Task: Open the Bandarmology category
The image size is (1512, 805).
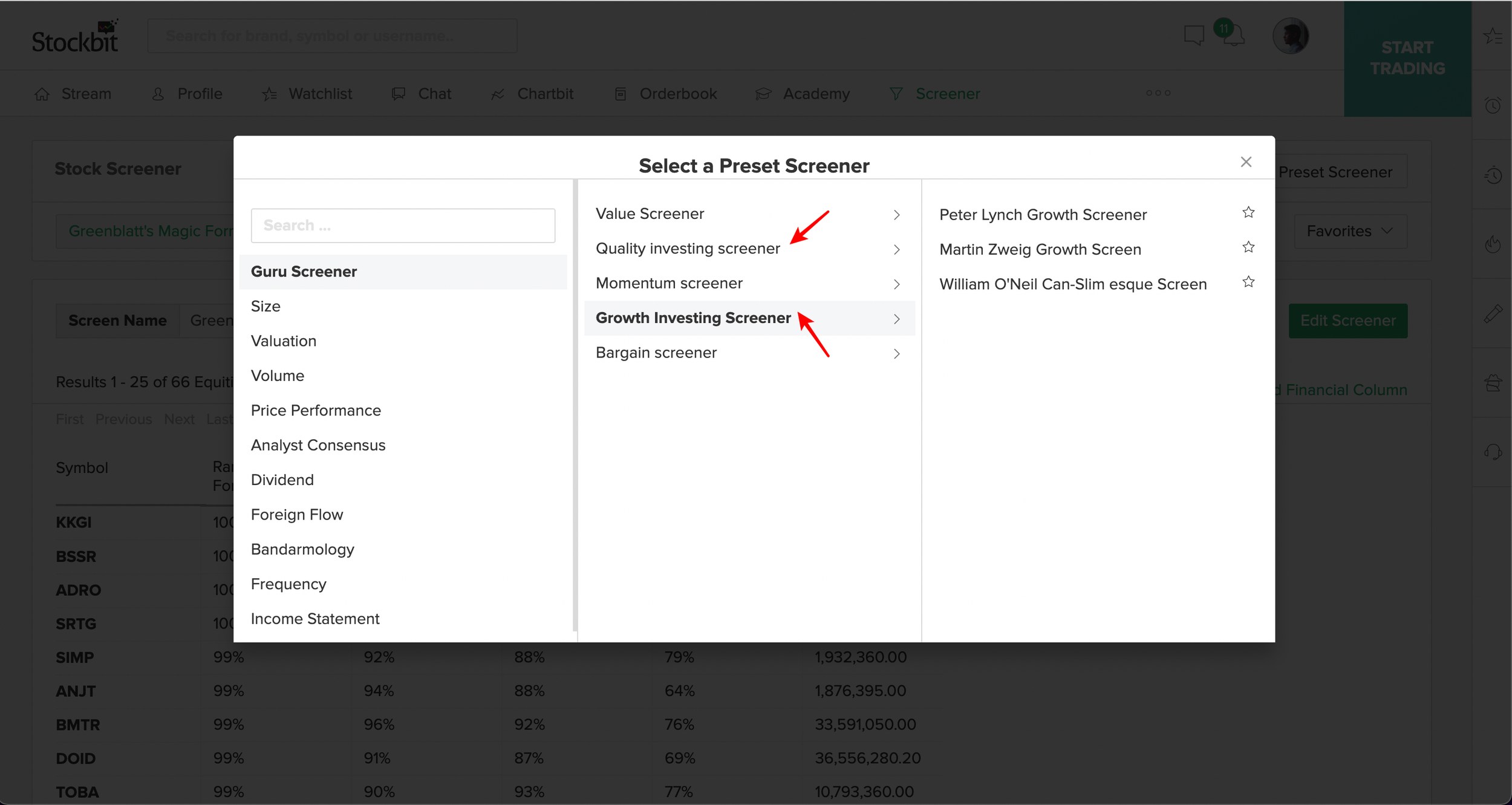Action: (x=403, y=549)
